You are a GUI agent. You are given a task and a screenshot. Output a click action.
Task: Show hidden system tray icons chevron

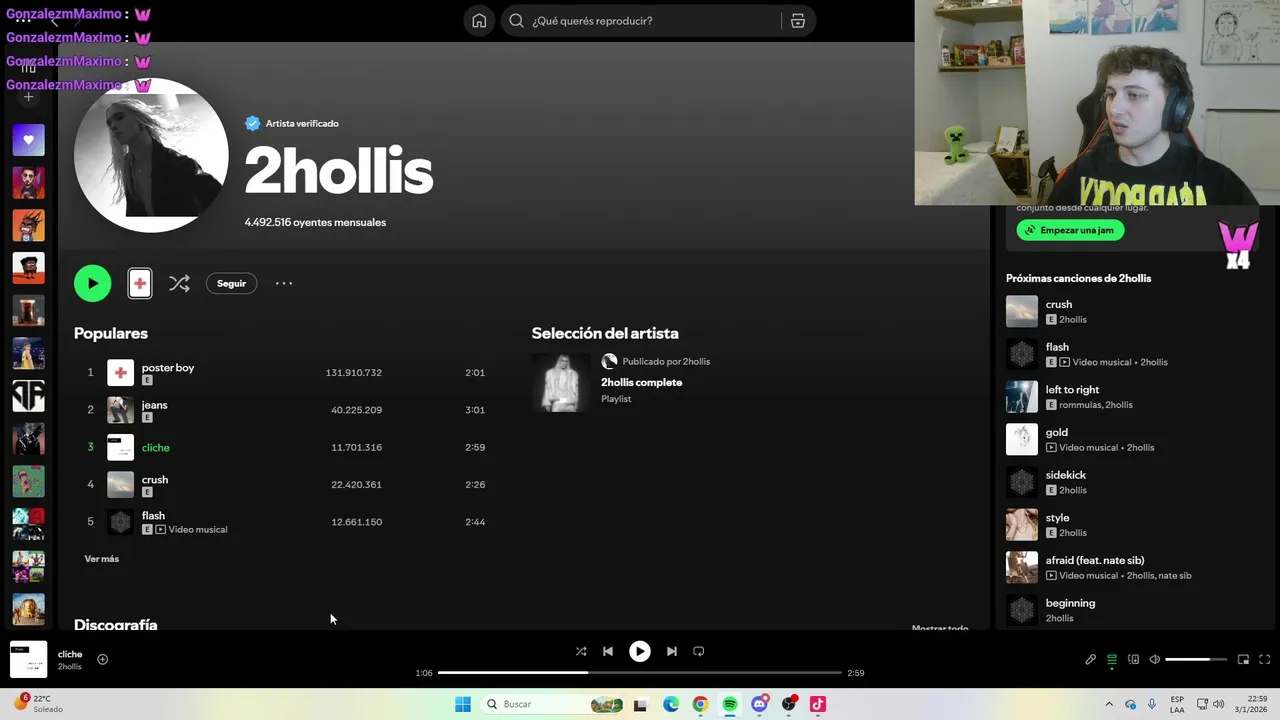[x=1108, y=704]
